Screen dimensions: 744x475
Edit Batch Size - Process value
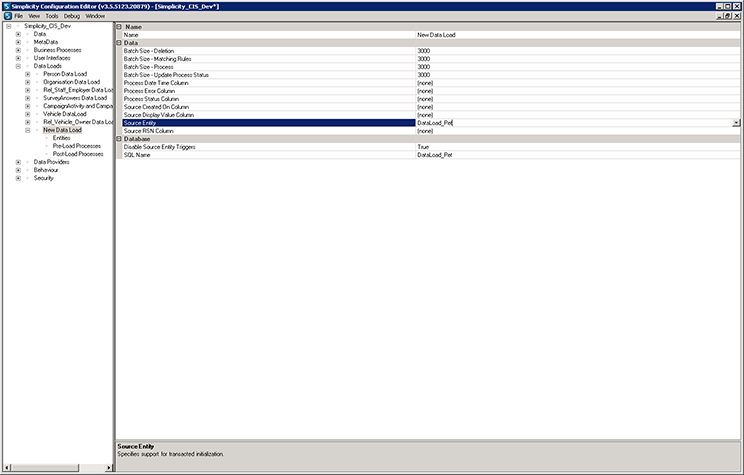[x=577, y=67]
